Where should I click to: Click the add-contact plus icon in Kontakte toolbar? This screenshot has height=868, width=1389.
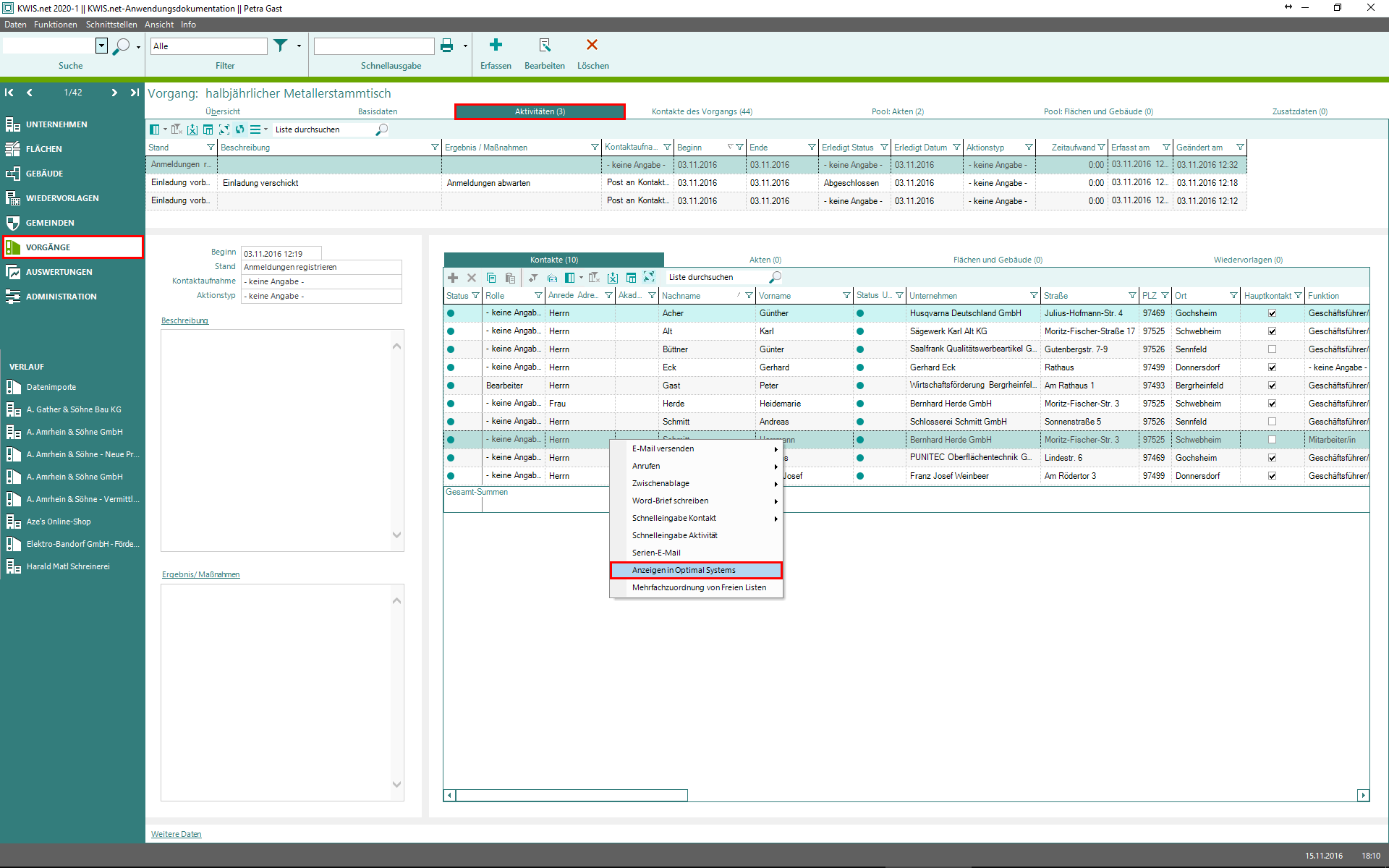click(453, 278)
